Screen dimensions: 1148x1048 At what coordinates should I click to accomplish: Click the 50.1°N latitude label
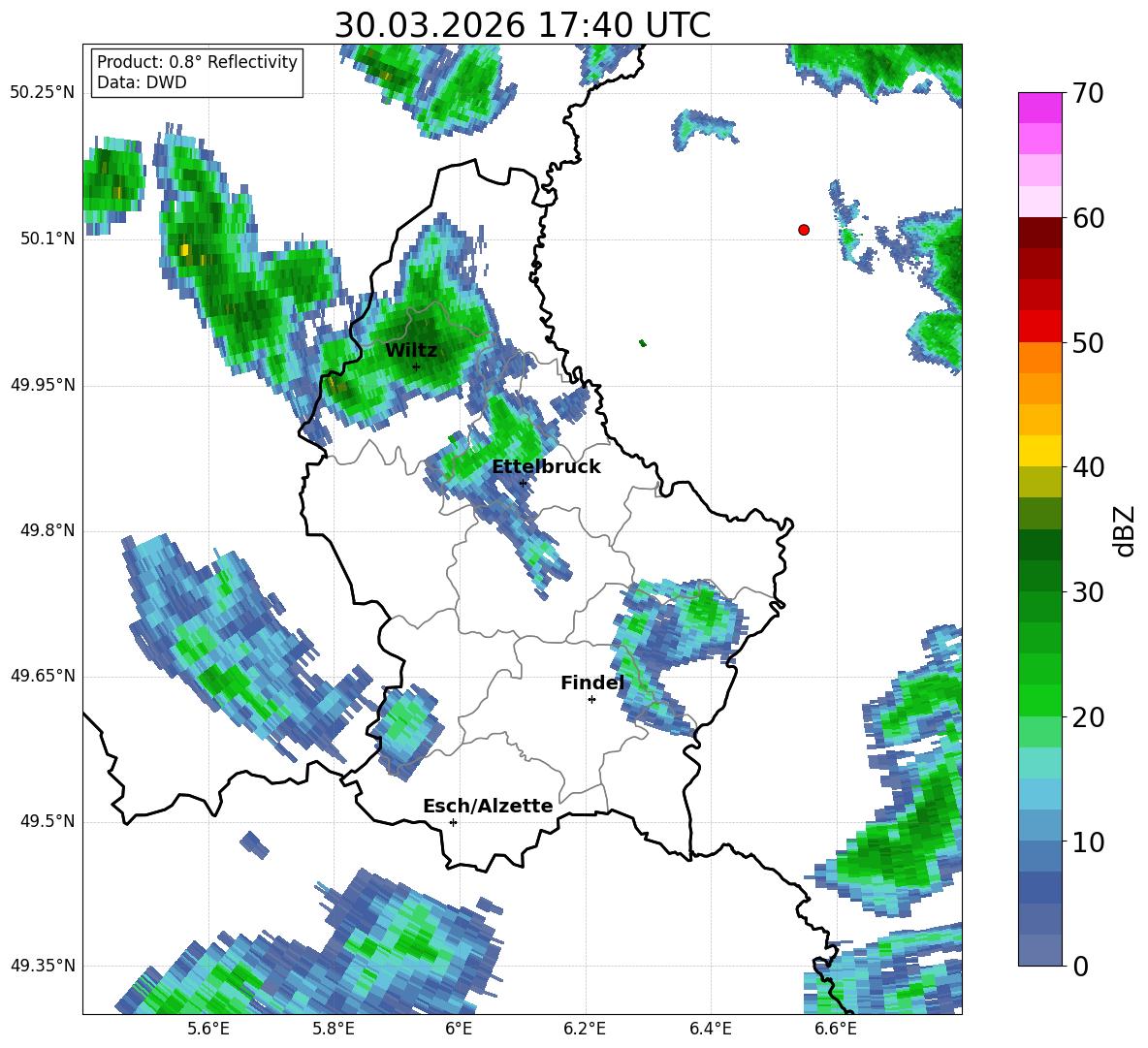coord(48,238)
